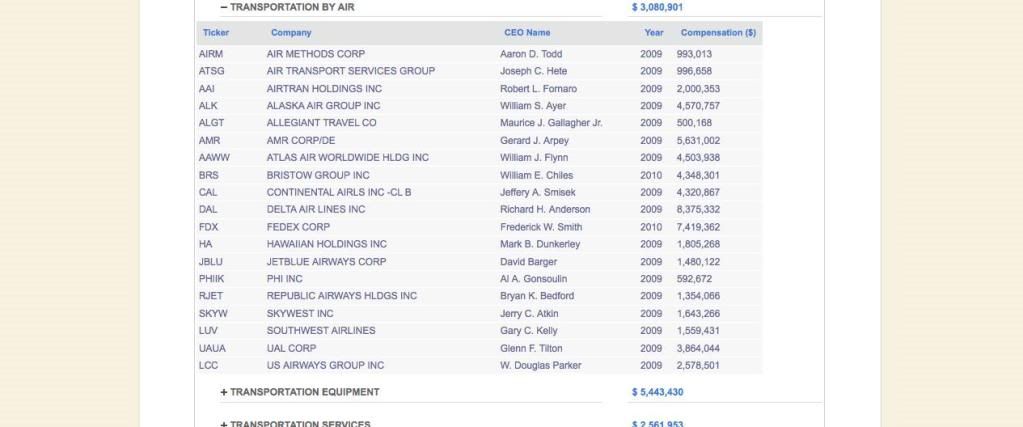Select BRISTOW GROUP INC
Viewport: 1023px width, 427px height.
318,175
